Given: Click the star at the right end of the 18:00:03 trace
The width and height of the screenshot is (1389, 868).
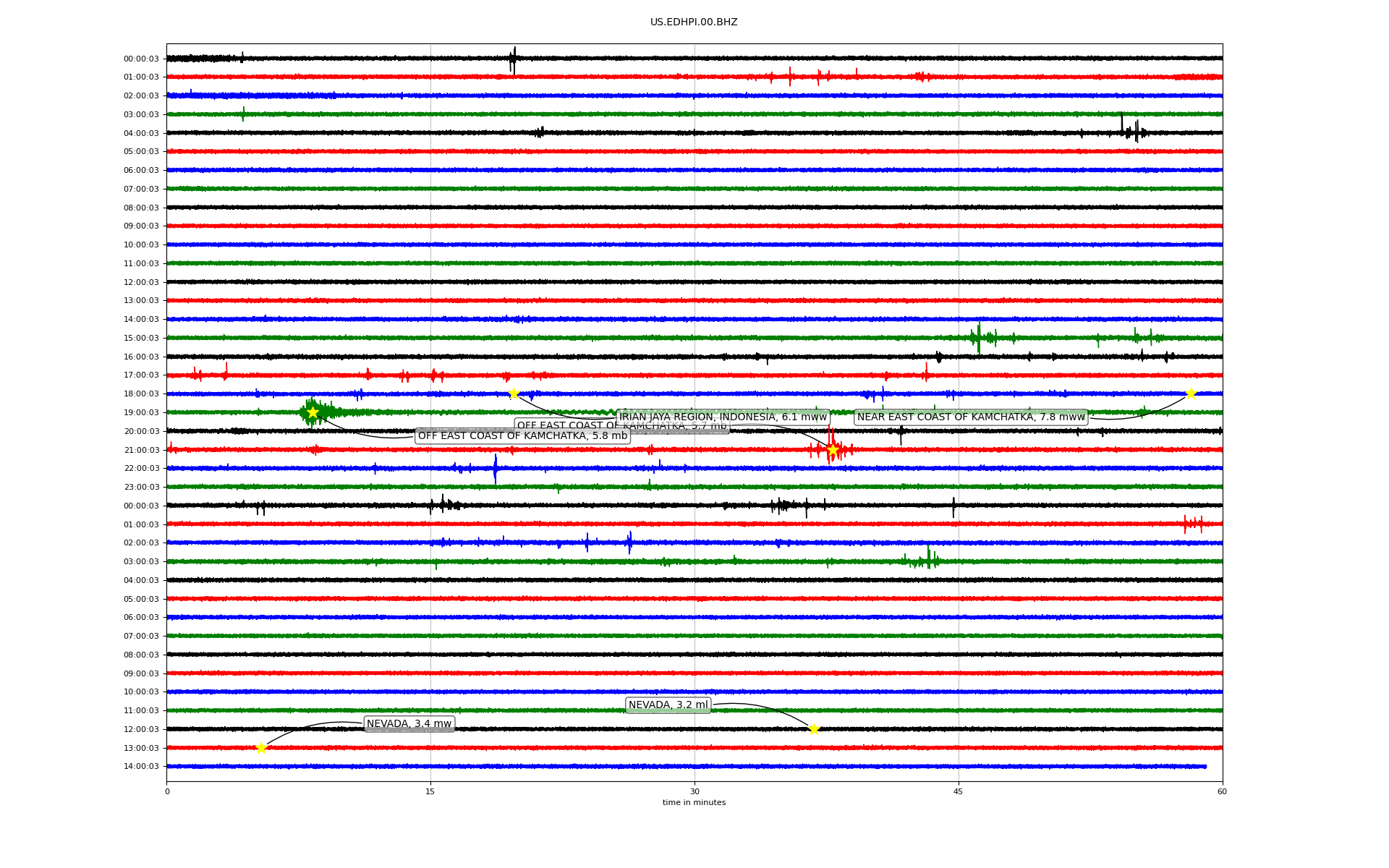Looking at the screenshot, I should point(1191,393).
